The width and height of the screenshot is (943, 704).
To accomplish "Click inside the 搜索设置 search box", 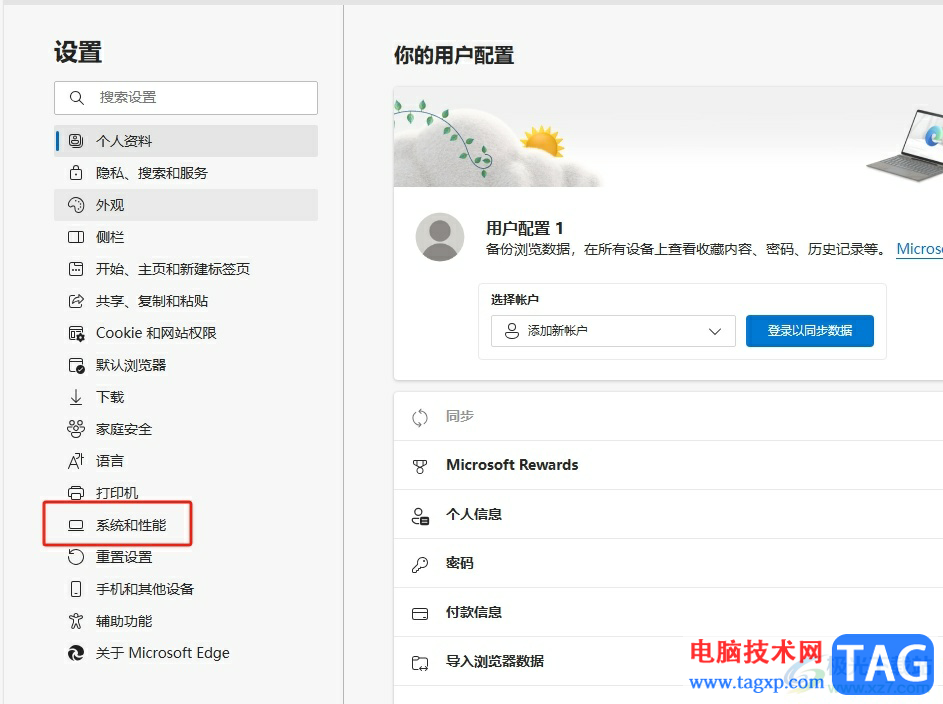I will tap(185, 98).
